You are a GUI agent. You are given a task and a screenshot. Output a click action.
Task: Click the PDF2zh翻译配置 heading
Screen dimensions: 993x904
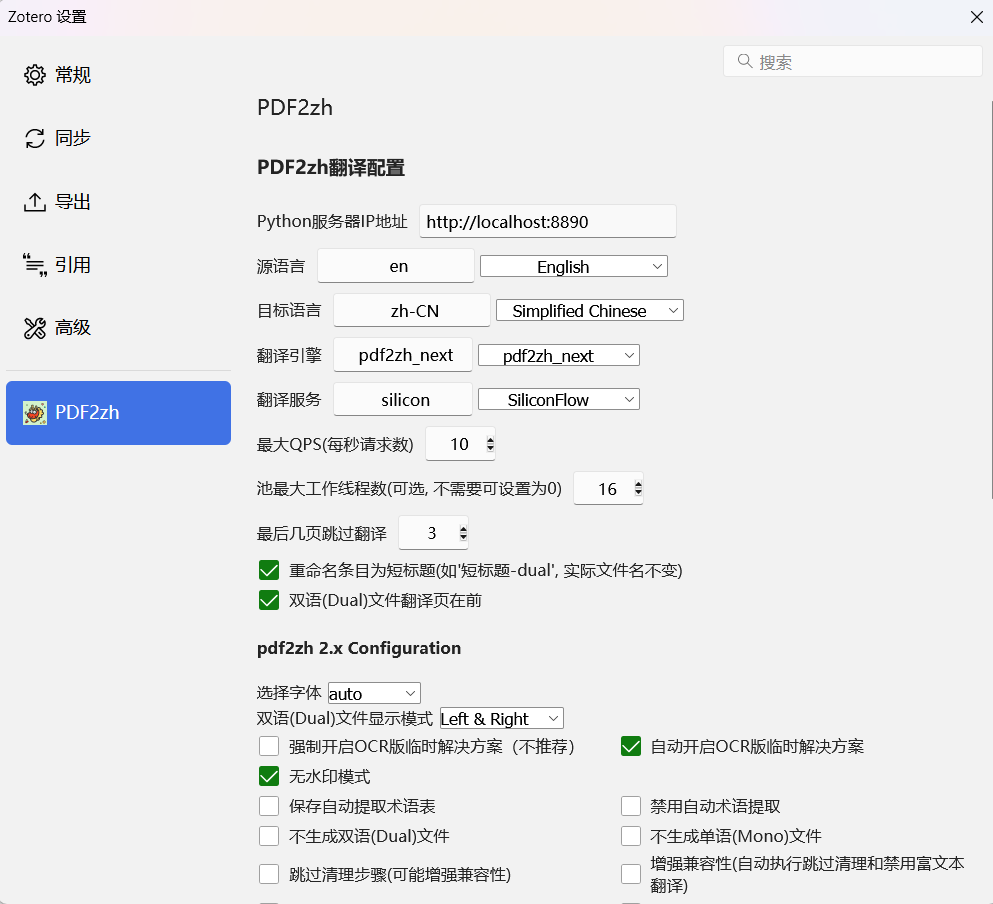pyautogui.click(x=331, y=168)
